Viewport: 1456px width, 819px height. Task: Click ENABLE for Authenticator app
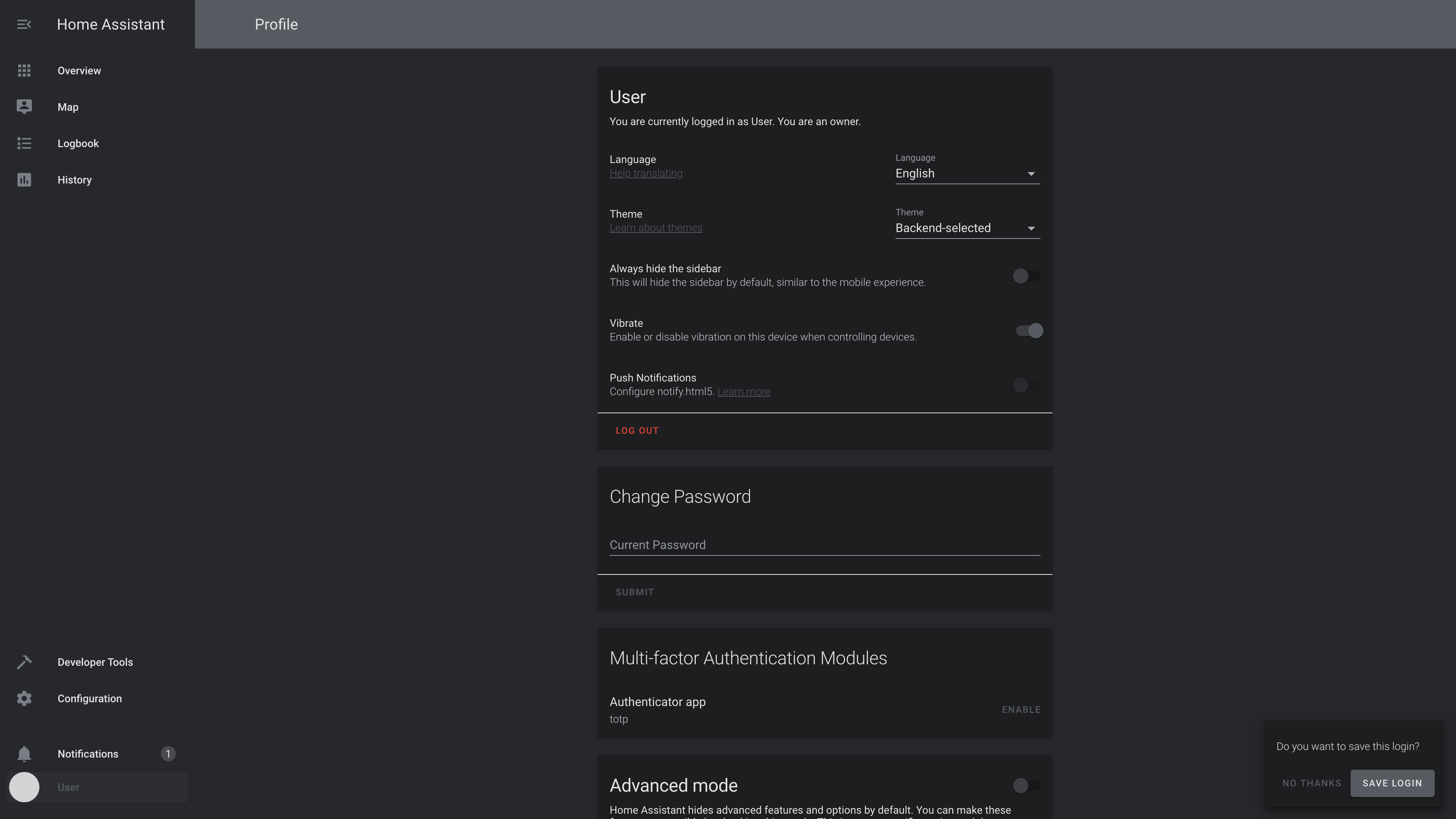[x=1021, y=709]
